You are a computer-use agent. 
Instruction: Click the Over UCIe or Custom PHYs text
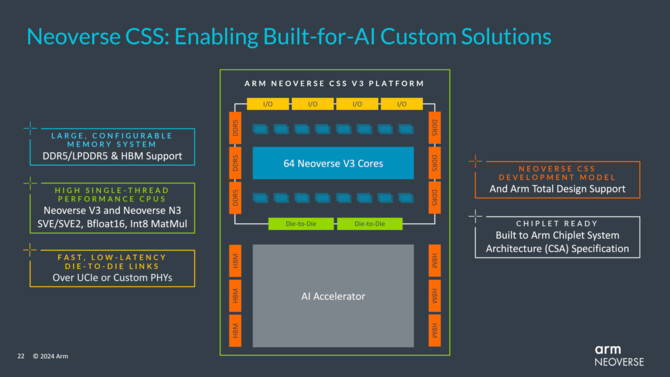click(112, 278)
